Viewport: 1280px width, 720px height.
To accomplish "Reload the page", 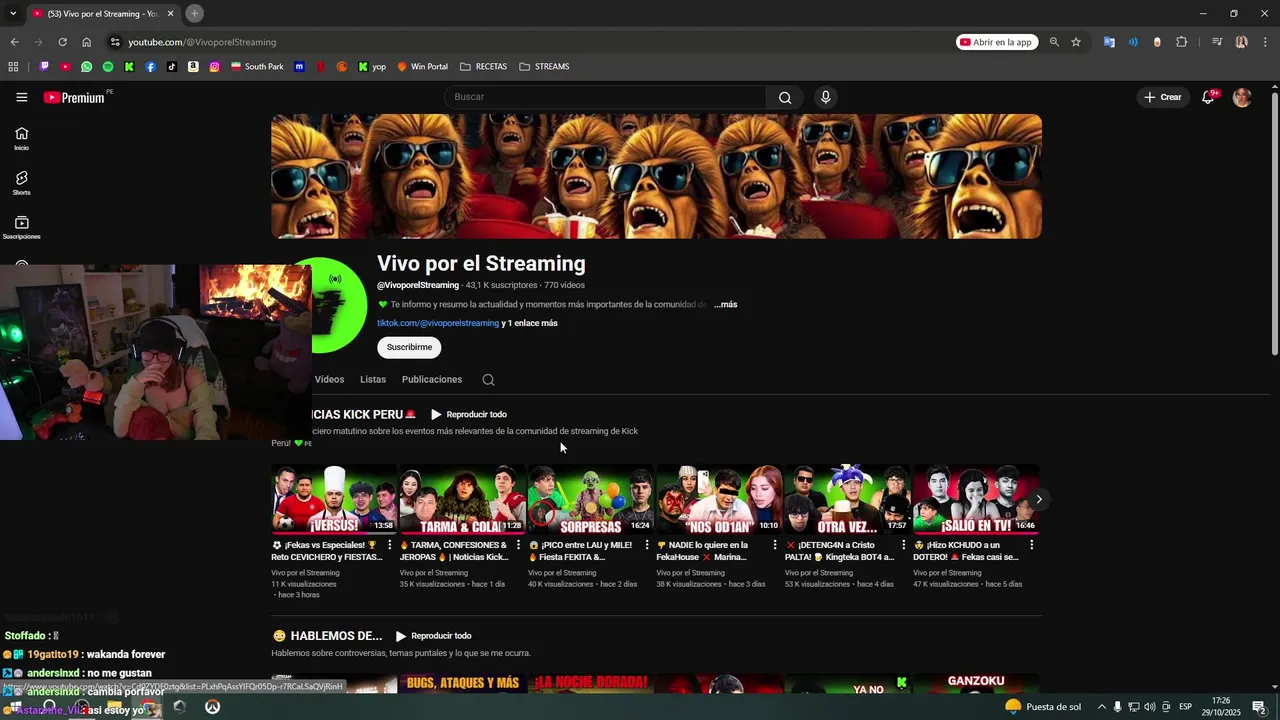I will point(62,42).
